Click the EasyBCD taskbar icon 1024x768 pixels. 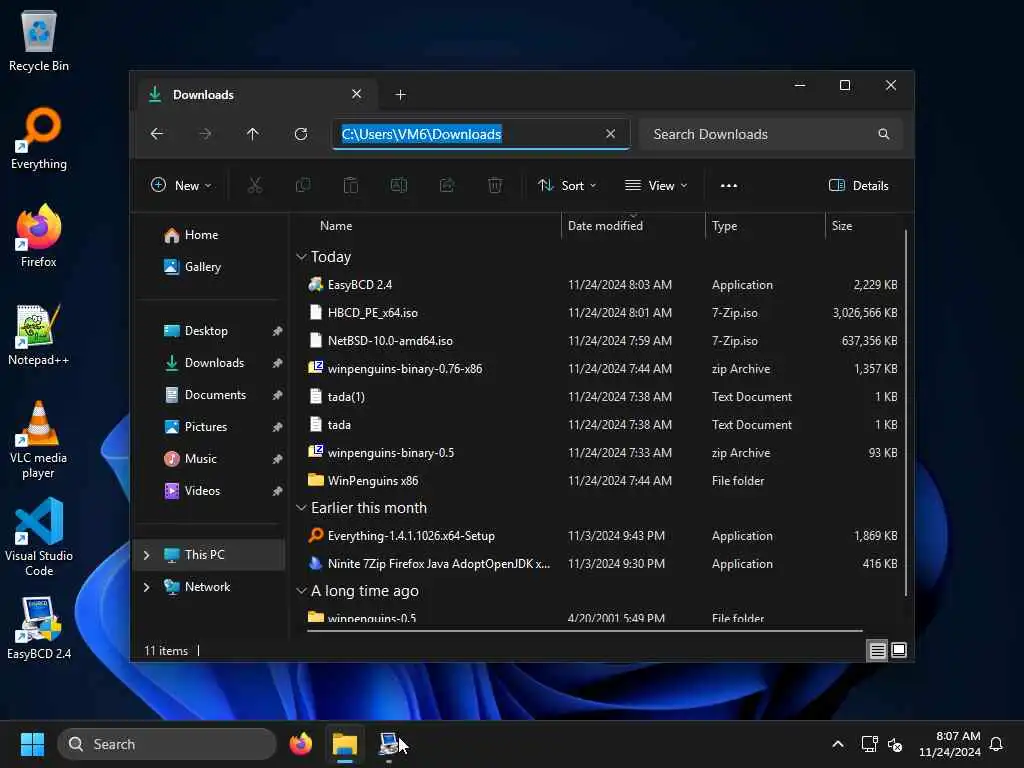click(389, 744)
